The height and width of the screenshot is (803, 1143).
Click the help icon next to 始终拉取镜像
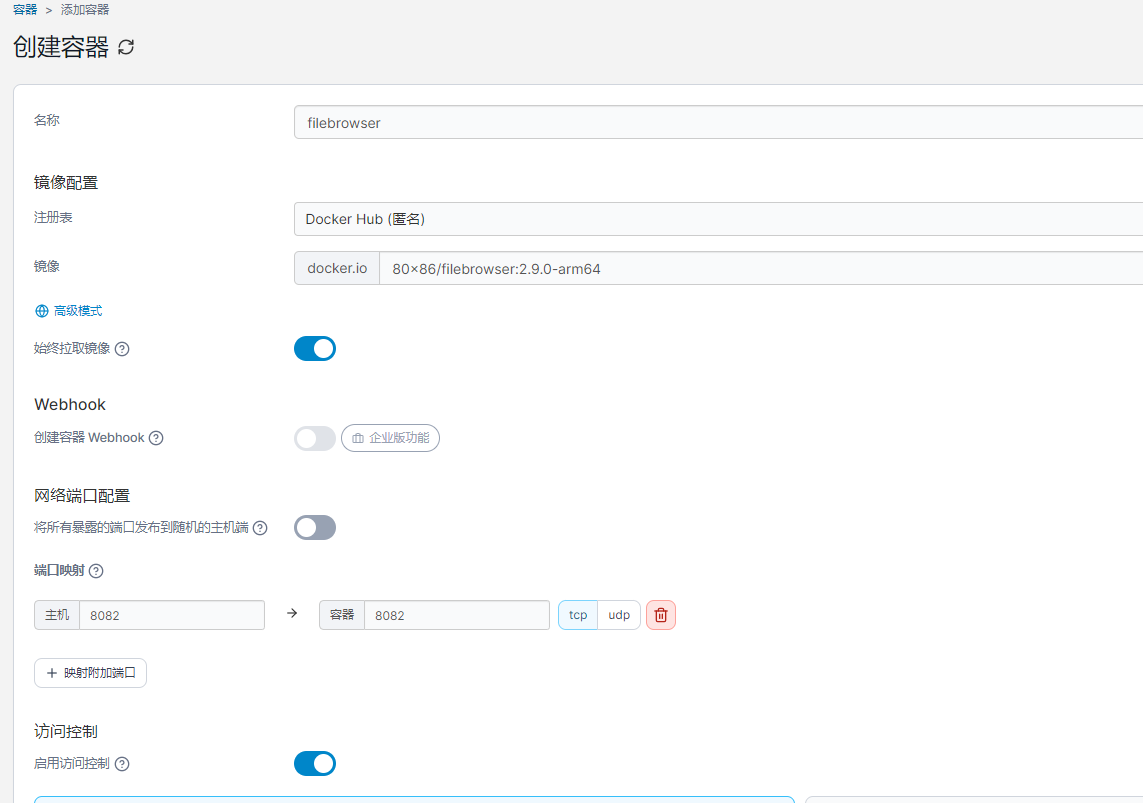(x=122, y=349)
